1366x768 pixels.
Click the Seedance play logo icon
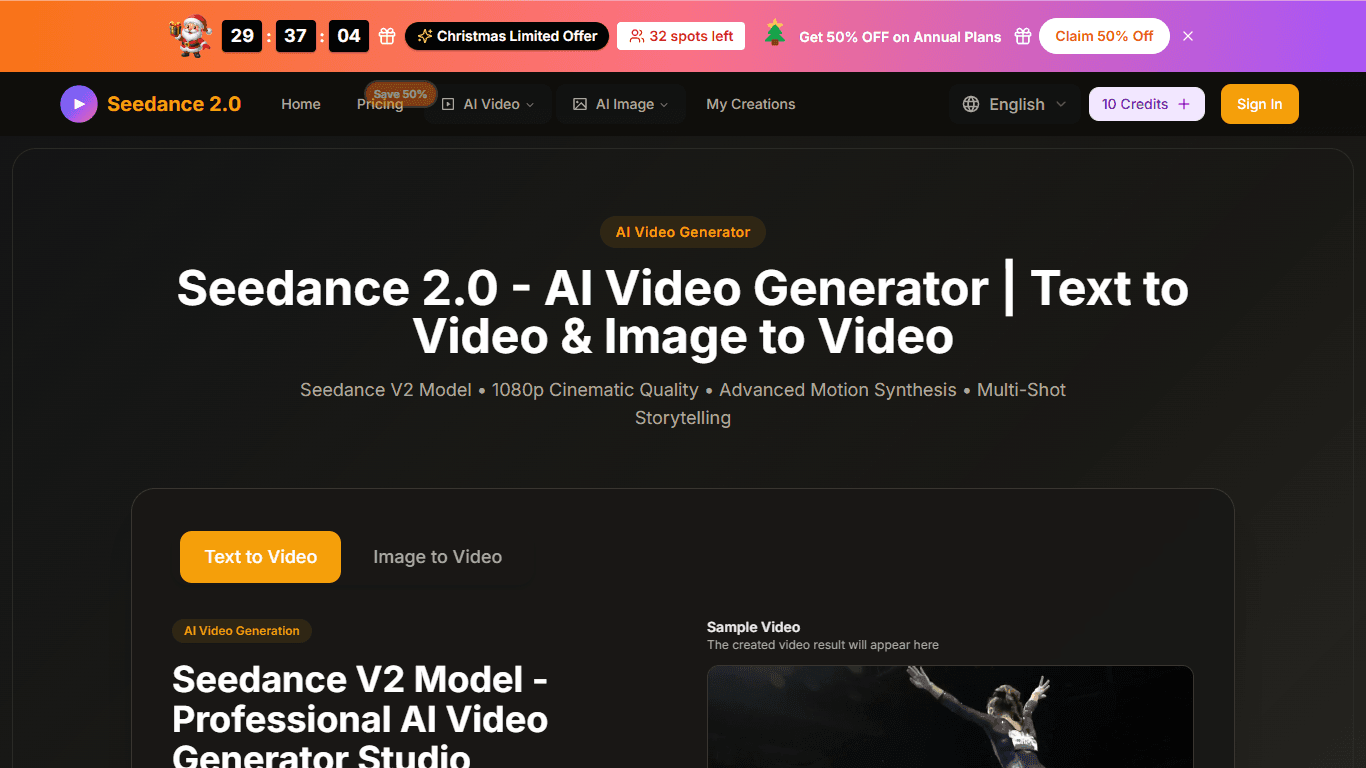[x=79, y=104]
